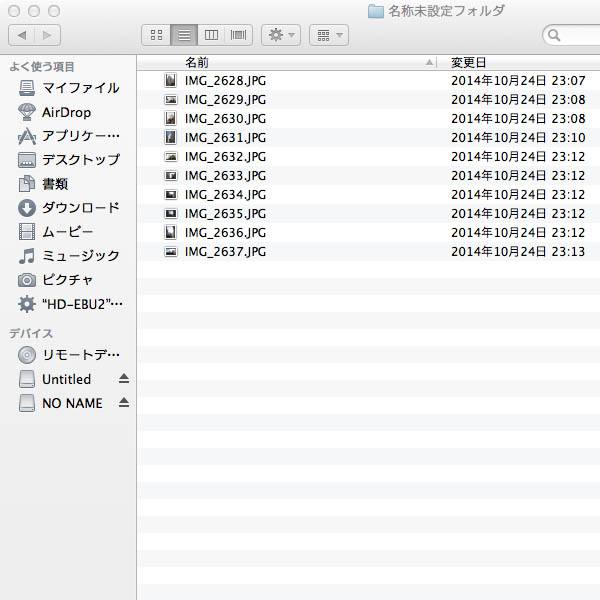600x600 pixels.
Task: Select list view mode button
Action: 184,35
